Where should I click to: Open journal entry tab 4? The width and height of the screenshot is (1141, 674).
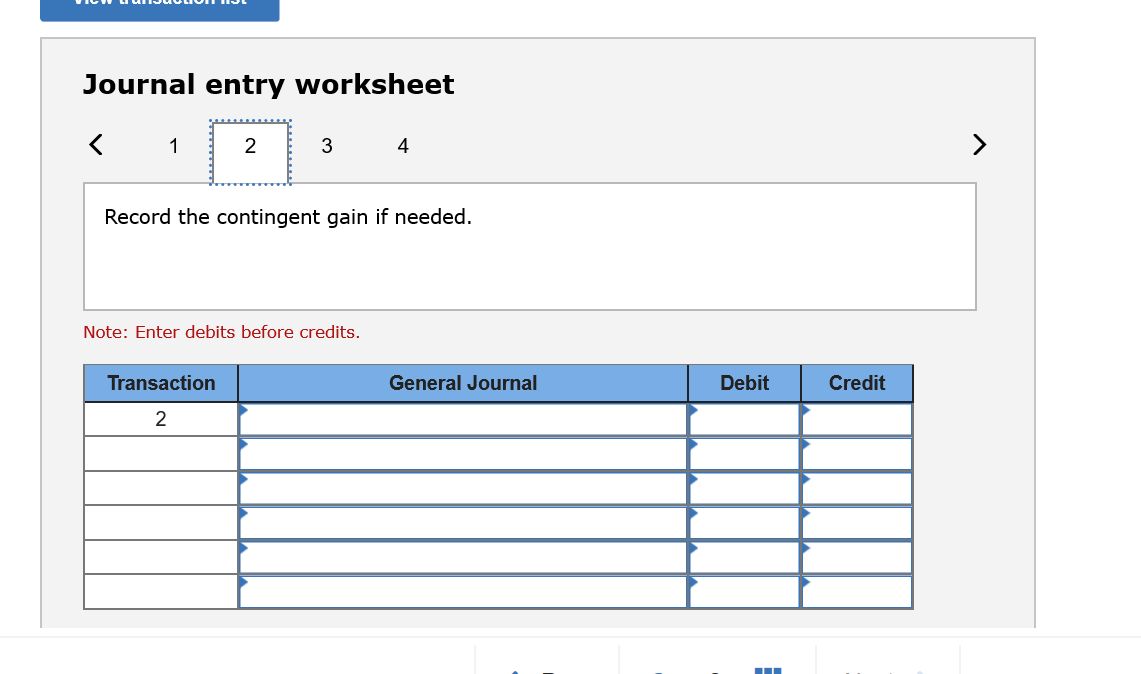pos(403,146)
